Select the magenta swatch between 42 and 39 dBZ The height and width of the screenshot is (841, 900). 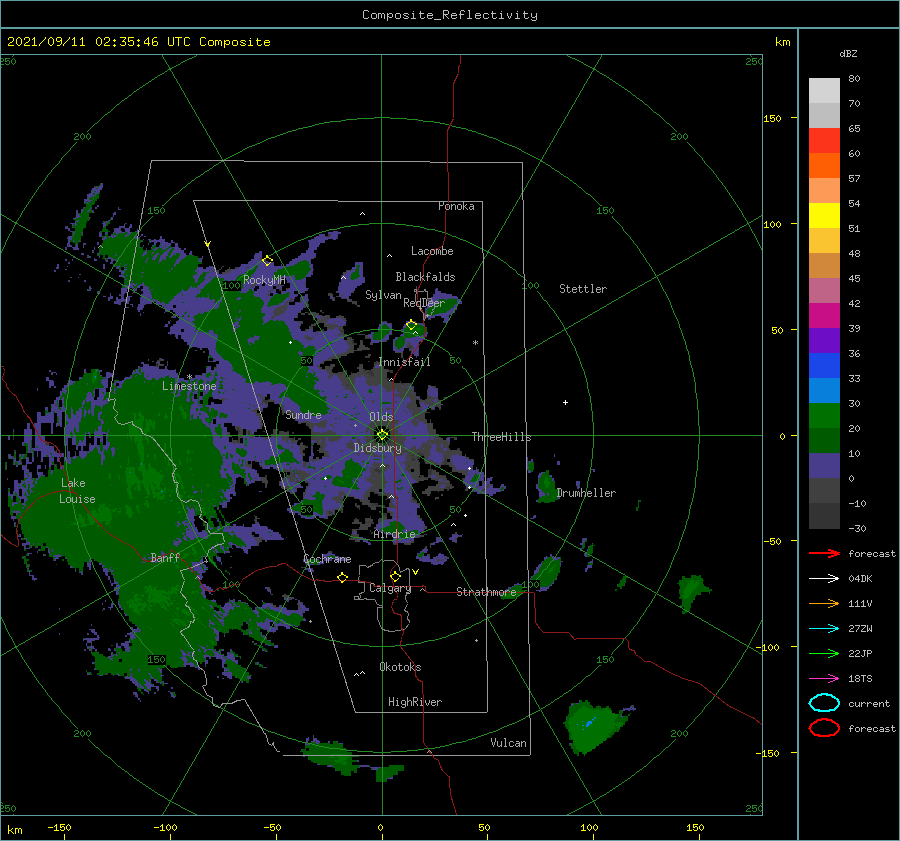pyautogui.click(x=824, y=316)
